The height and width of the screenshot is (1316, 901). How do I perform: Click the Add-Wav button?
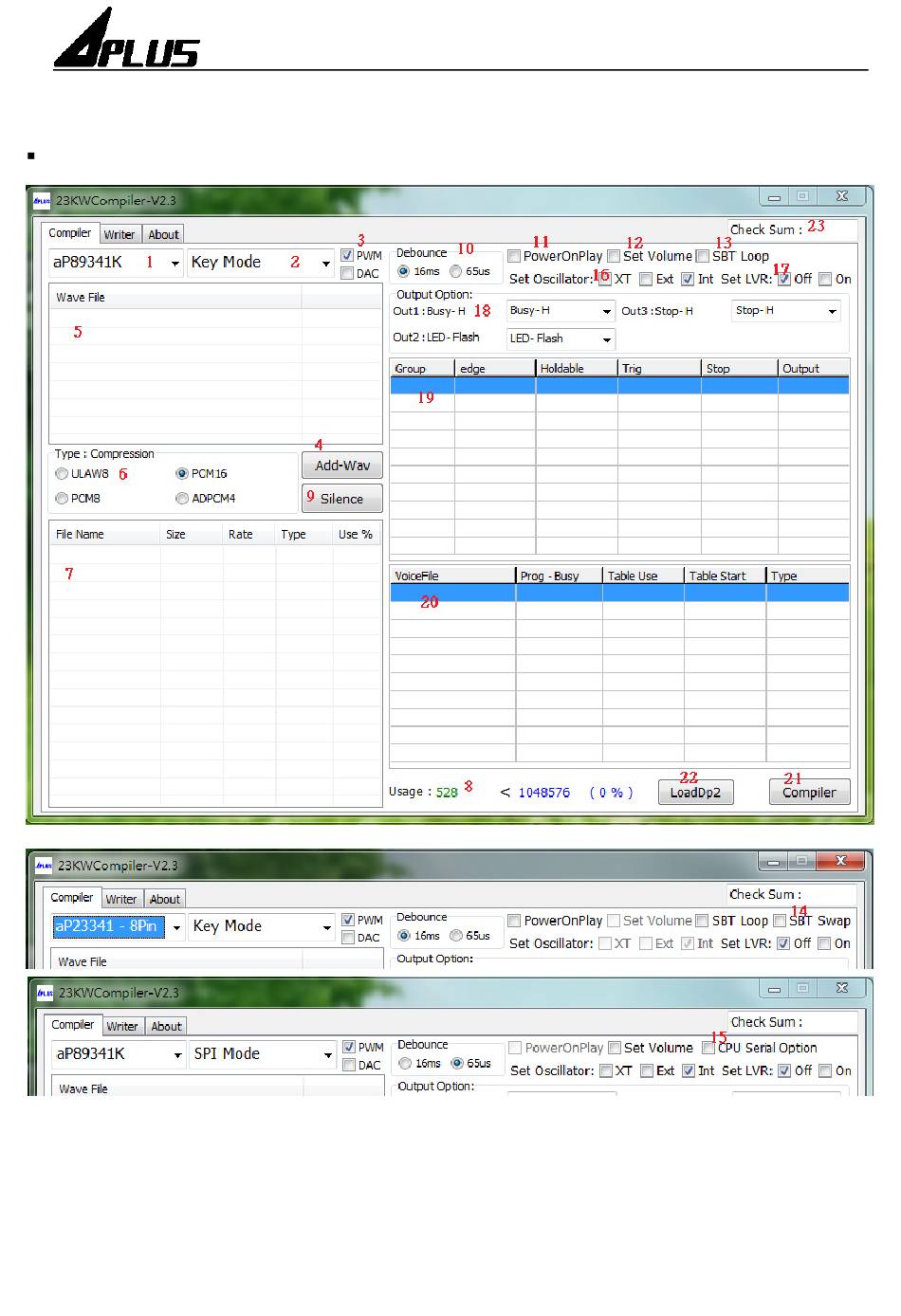click(342, 466)
